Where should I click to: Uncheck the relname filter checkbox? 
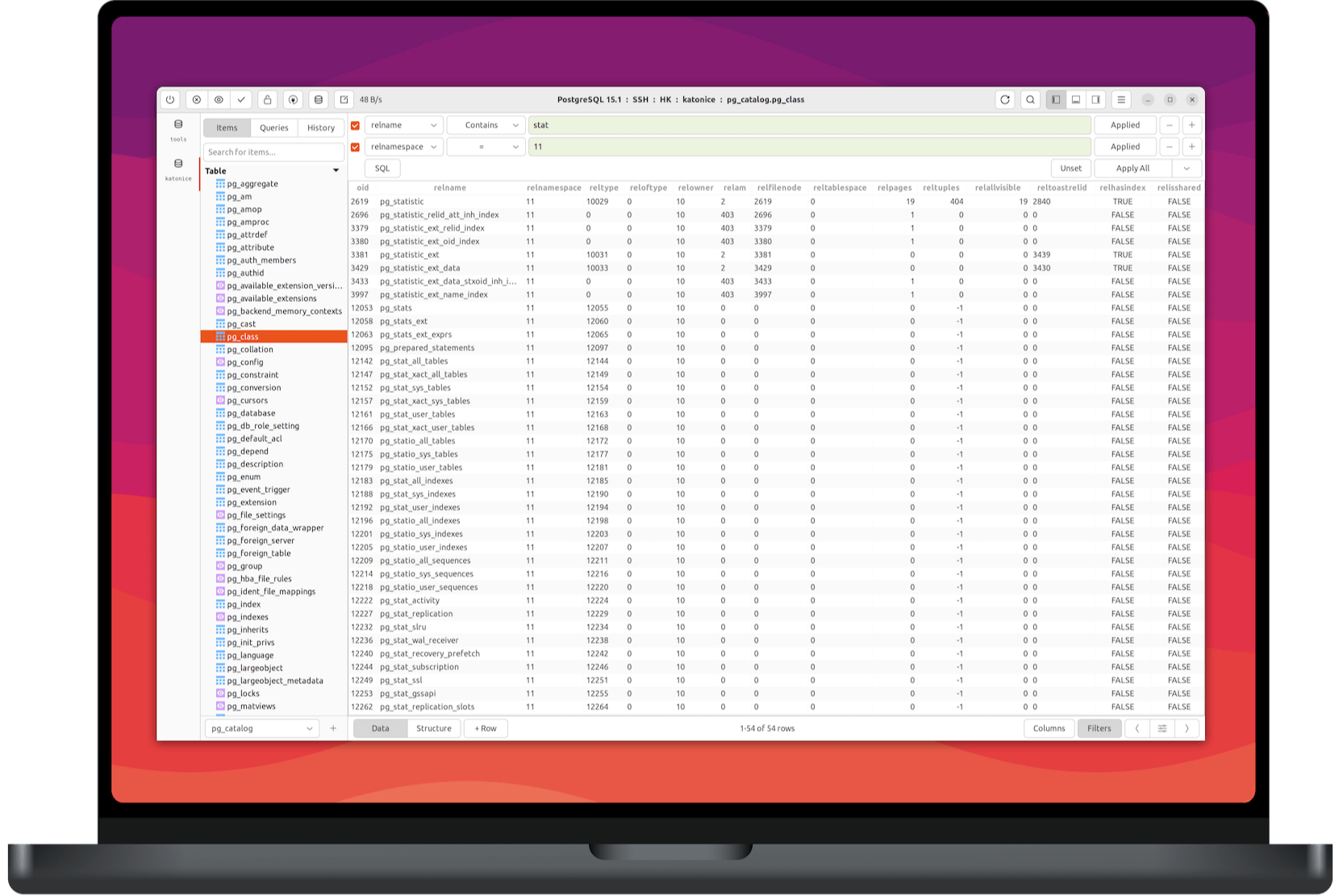tap(356, 125)
